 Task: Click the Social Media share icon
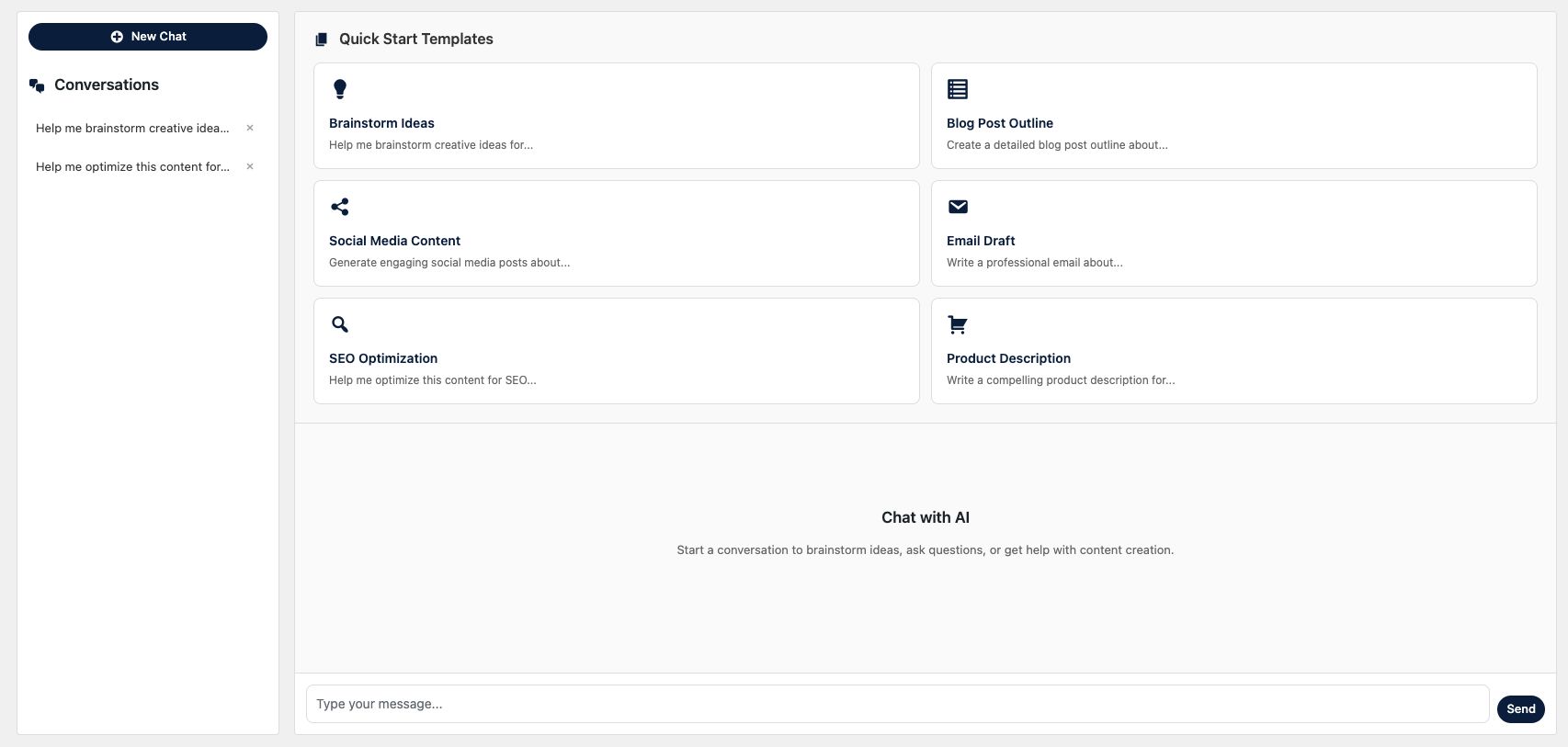click(340, 207)
